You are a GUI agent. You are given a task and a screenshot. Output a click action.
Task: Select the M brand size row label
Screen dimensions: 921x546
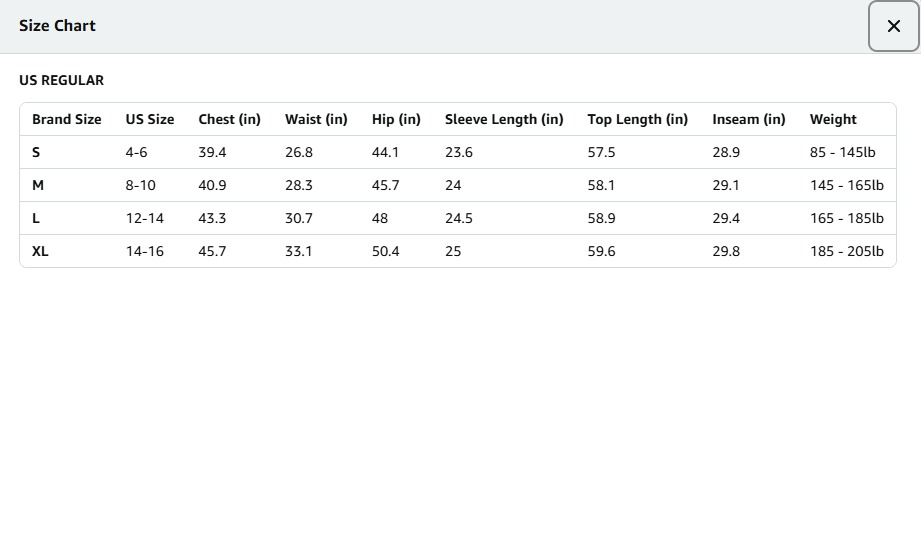pyautogui.click(x=38, y=185)
